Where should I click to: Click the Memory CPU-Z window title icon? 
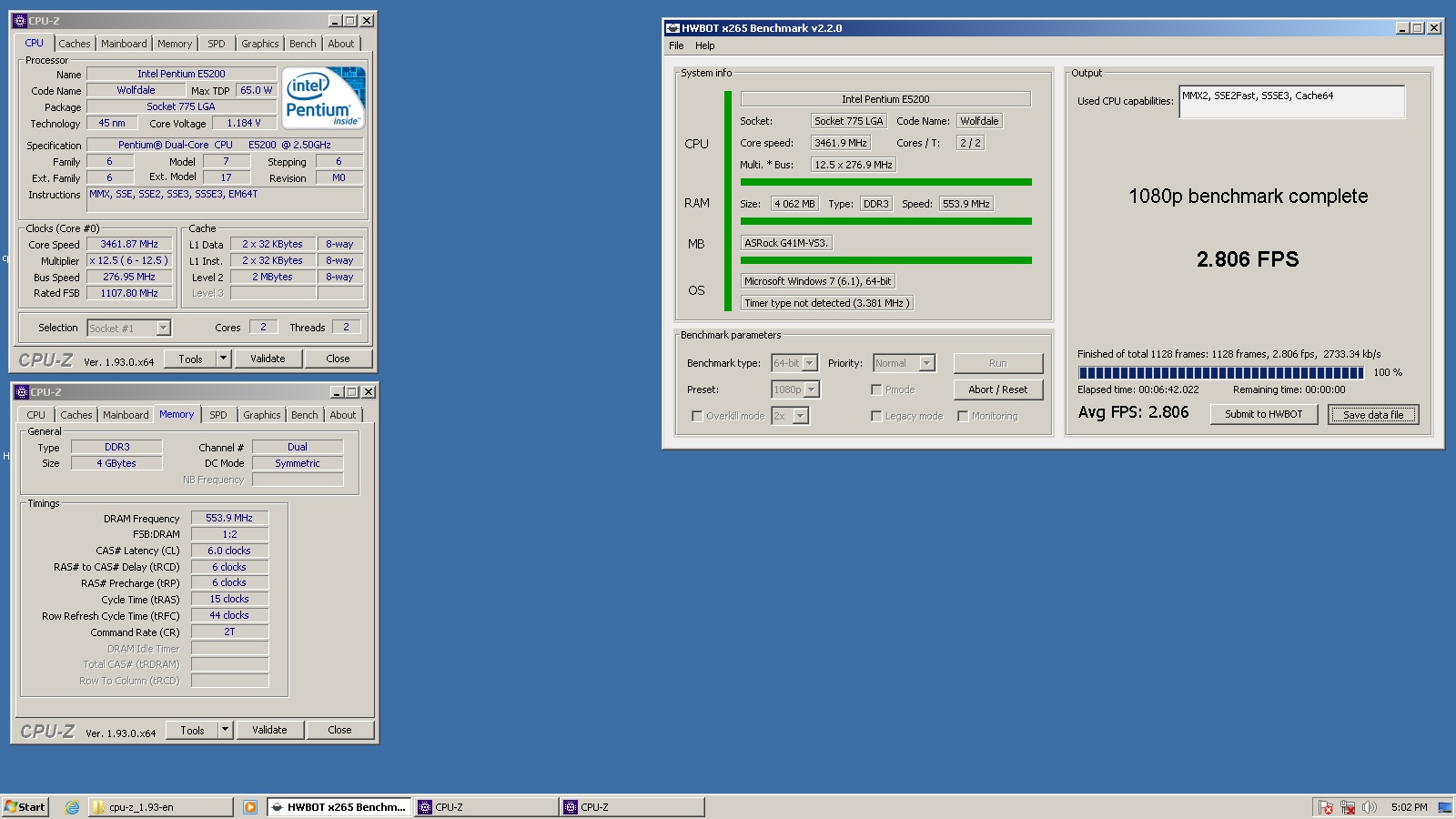[21, 392]
